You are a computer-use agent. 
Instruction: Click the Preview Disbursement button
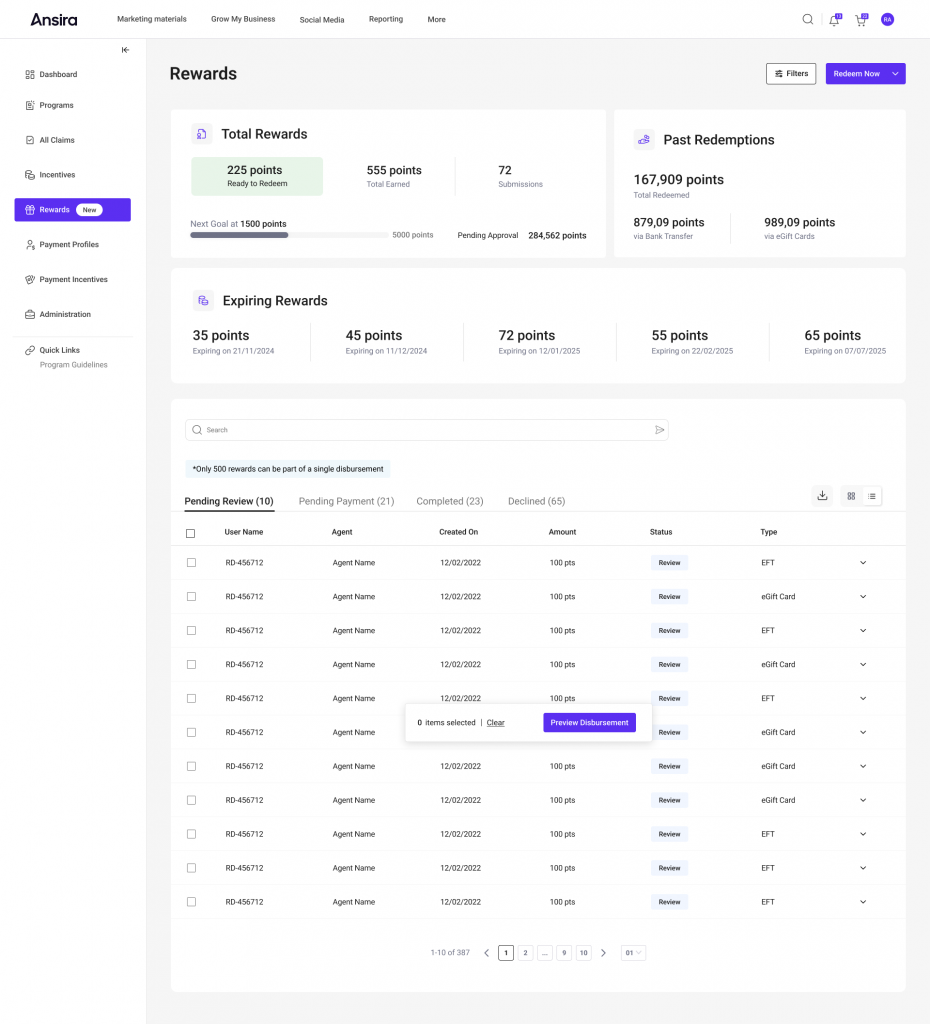(x=589, y=722)
